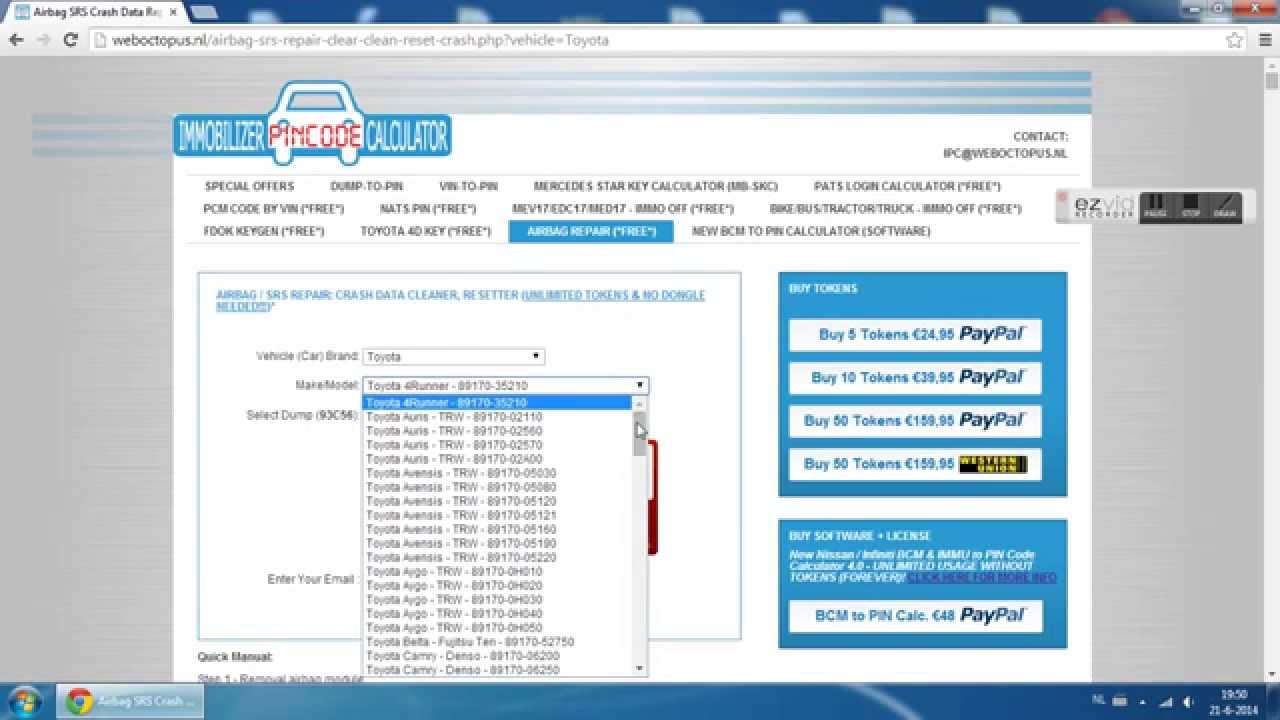Choose Toyota Avensis - TRW - 89170-05160

click(x=498, y=529)
